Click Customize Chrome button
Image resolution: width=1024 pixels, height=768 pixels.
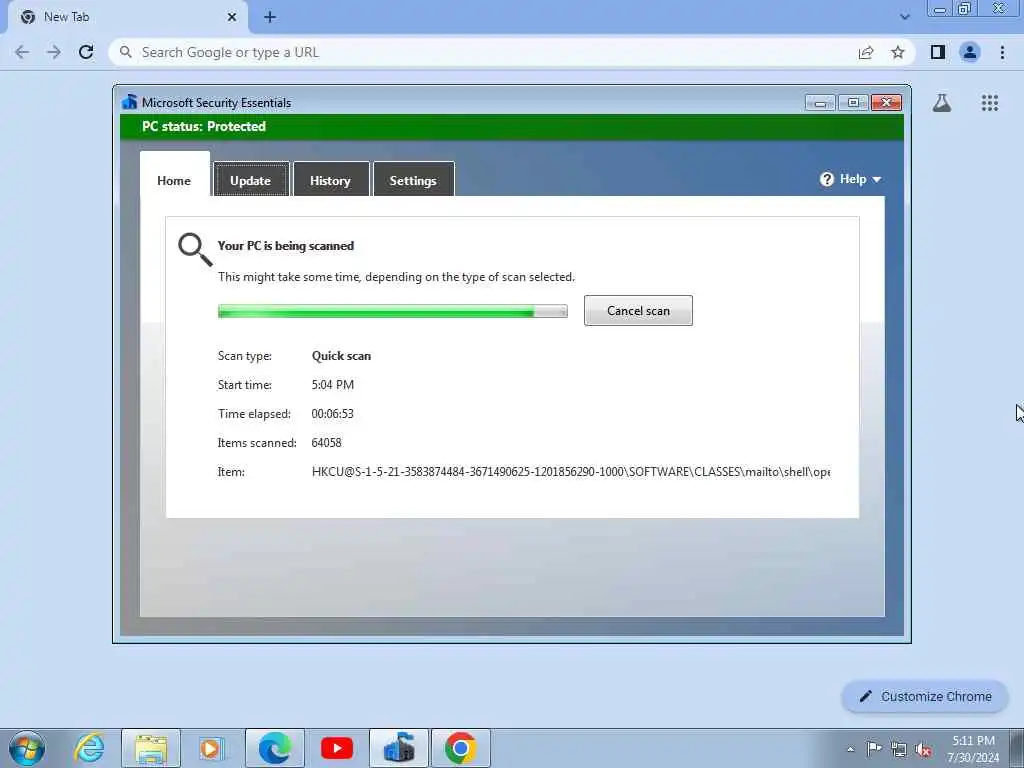pos(925,696)
